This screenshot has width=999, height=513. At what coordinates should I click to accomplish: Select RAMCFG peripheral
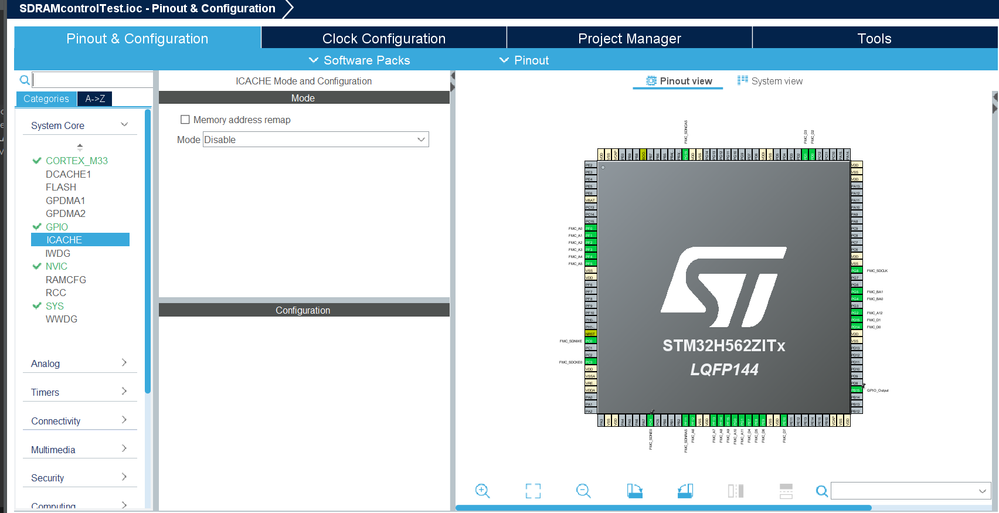pos(66,280)
